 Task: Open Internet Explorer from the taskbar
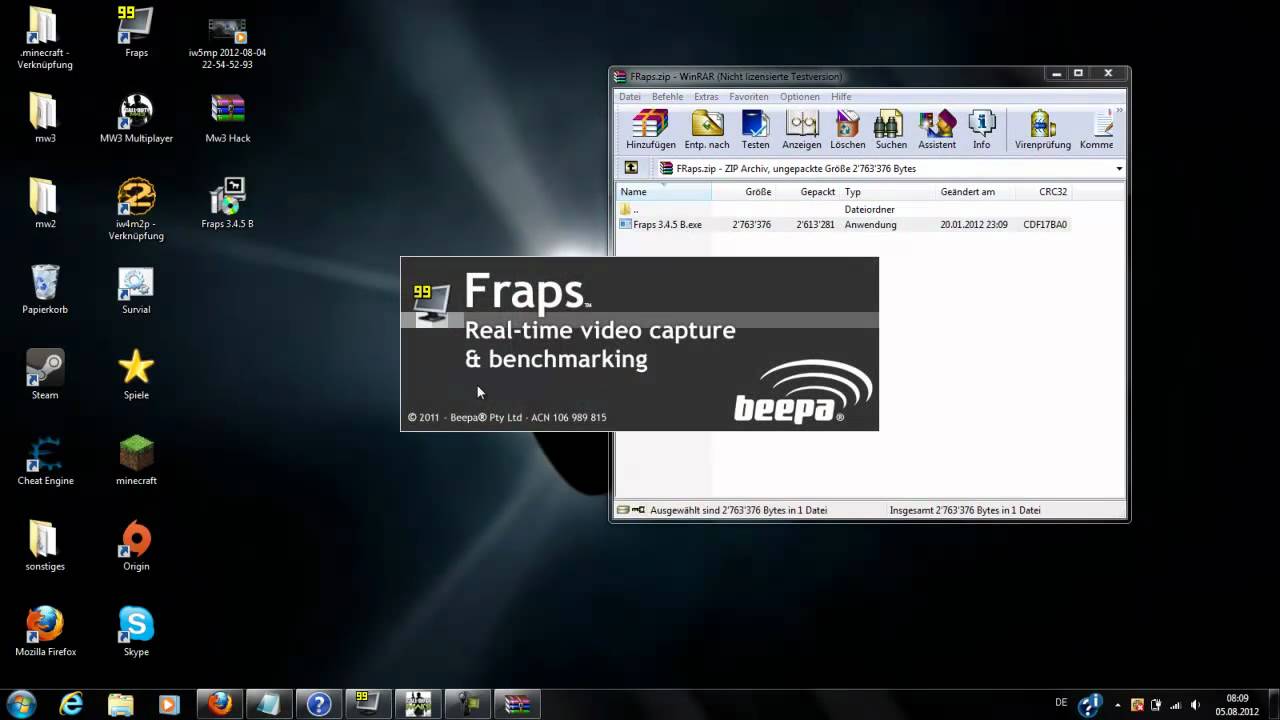click(x=71, y=704)
